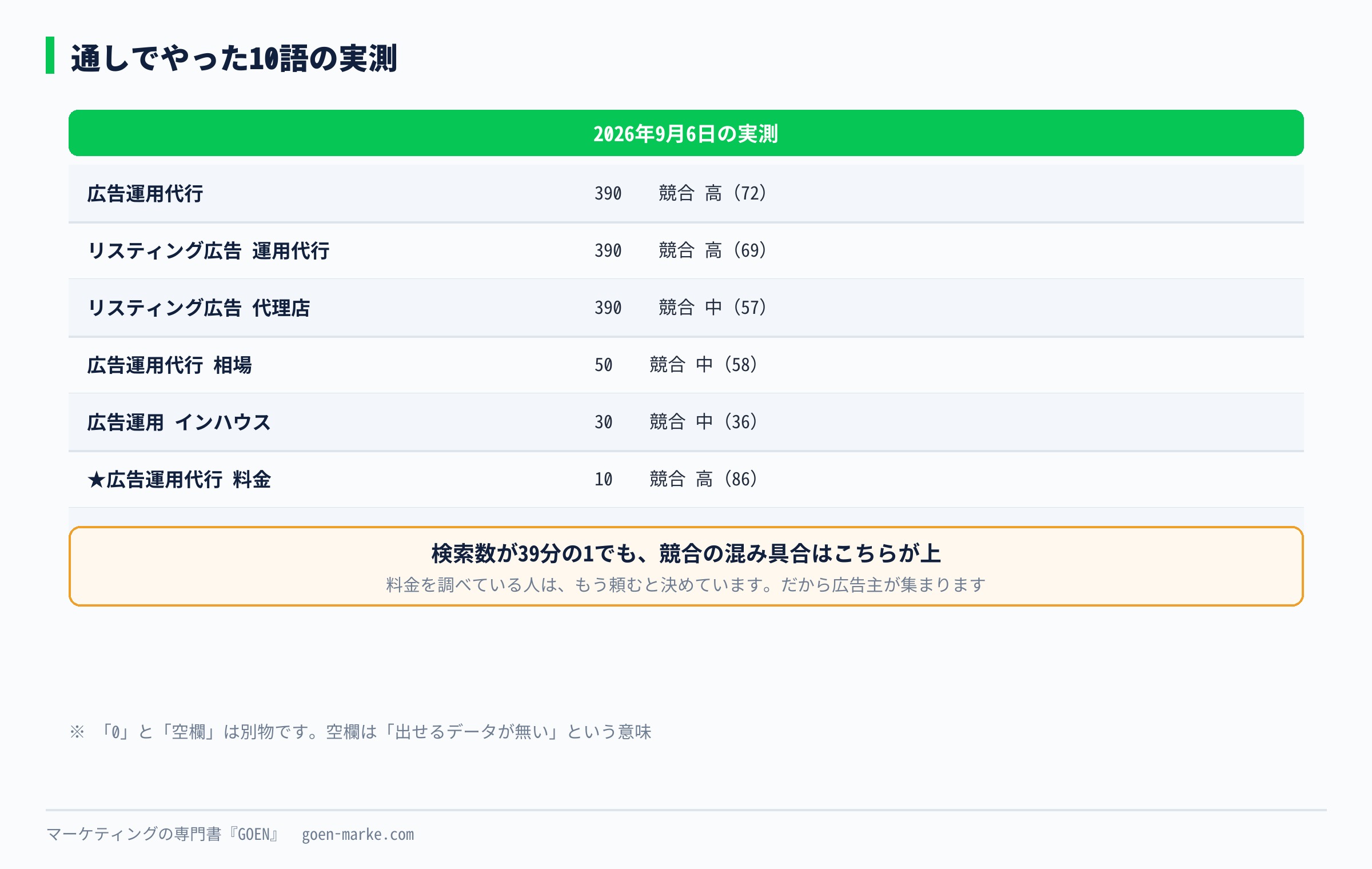Click the footnote about 「0」と「空欄」
1372x869 pixels.
(x=360, y=732)
